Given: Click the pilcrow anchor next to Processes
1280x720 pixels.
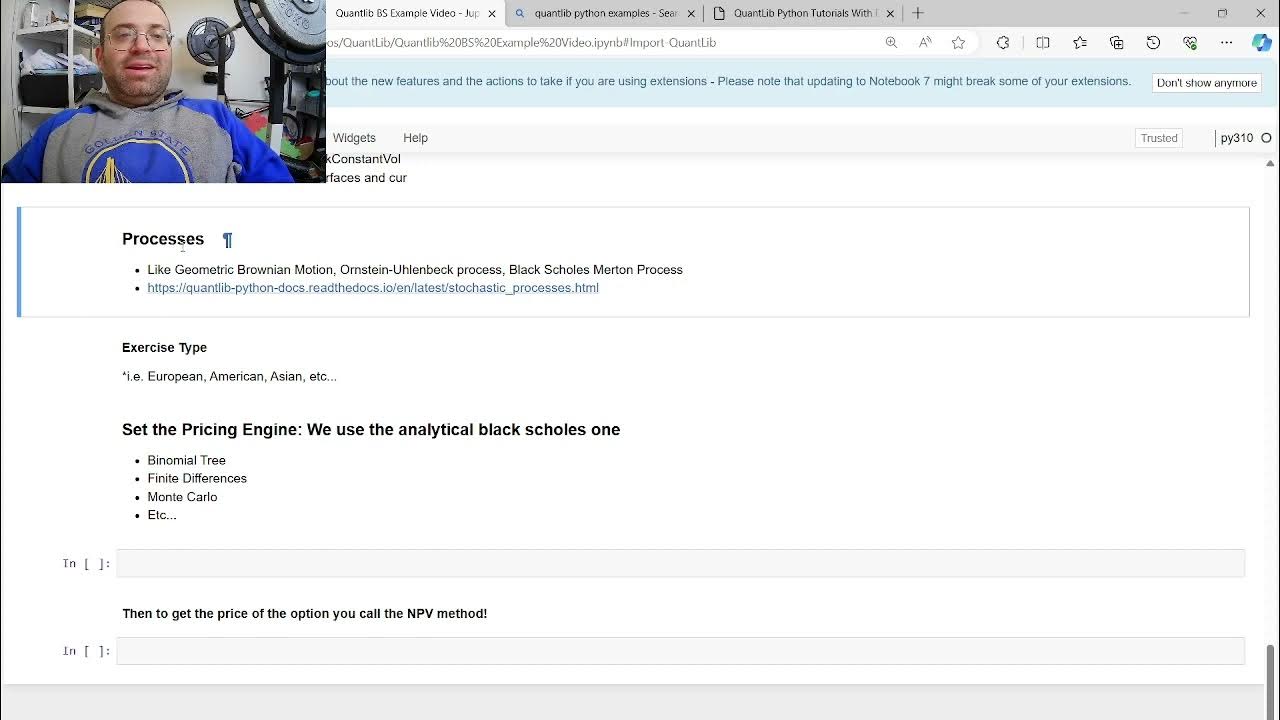Looking at the screenshot, I should pos(227,240).
